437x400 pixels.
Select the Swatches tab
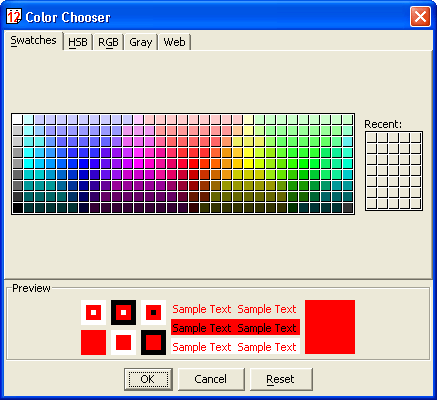click(x=33, y=41)
